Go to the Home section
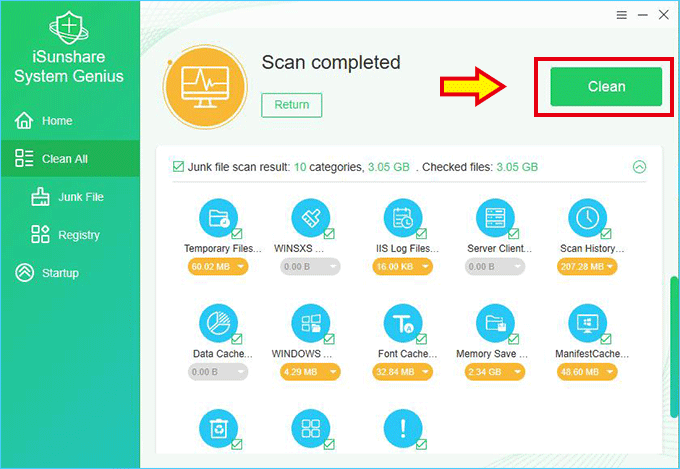Image resolution: width=680 pixels, height=469 pixels. pos(70,121)
